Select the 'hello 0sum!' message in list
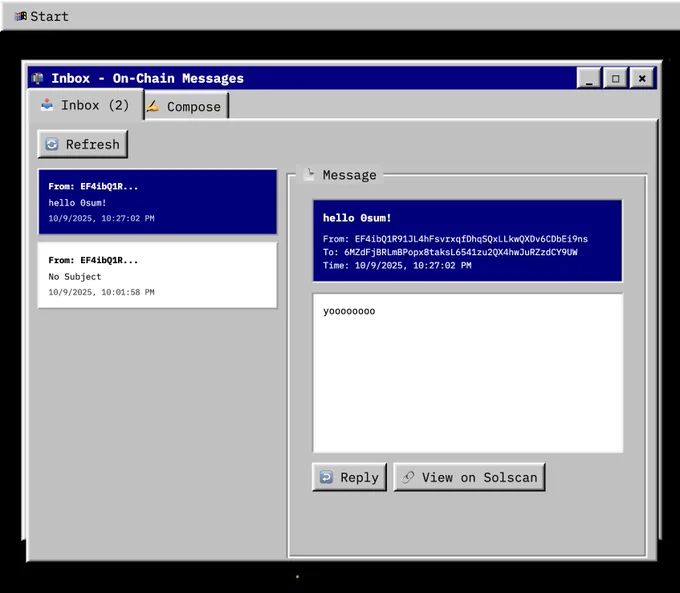This screenshot has width=680, height=593. tap(157, 202)
